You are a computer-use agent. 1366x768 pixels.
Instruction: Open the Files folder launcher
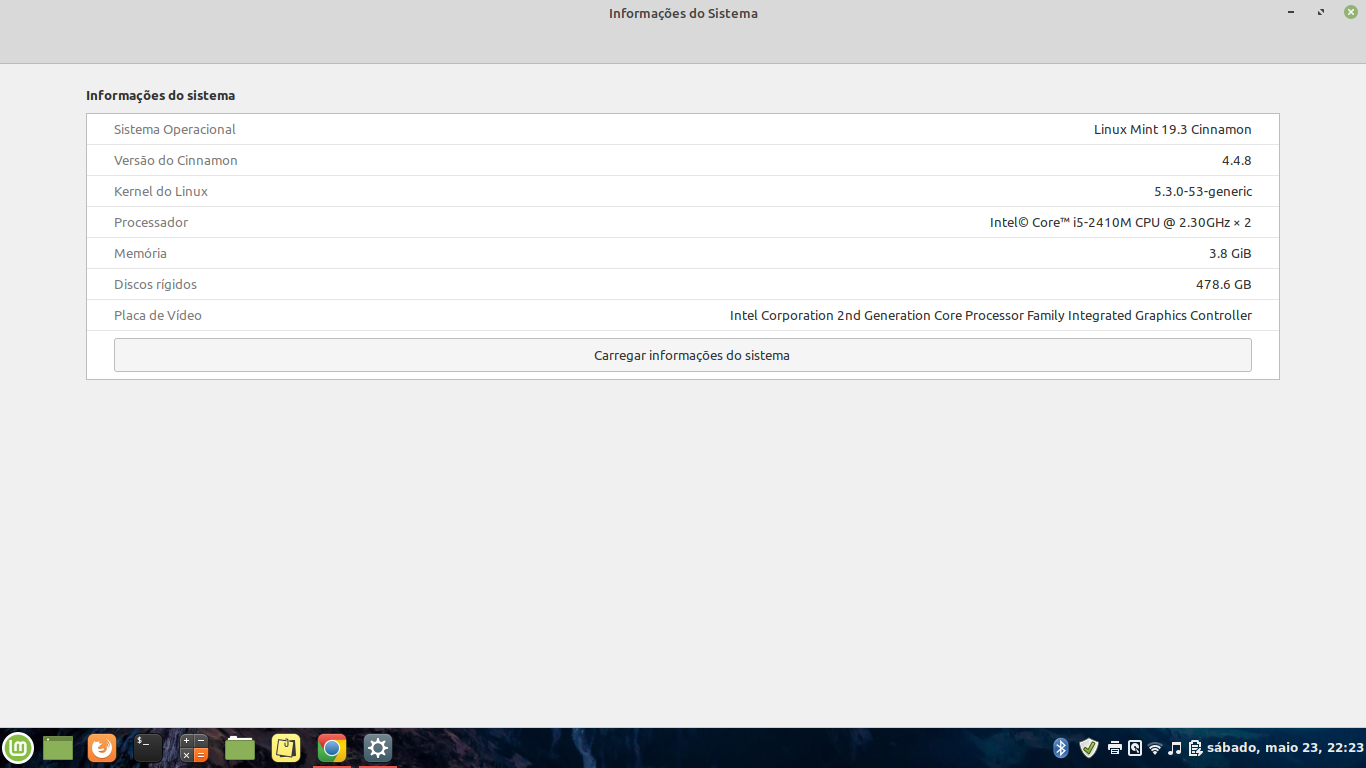tap(240, 748)
